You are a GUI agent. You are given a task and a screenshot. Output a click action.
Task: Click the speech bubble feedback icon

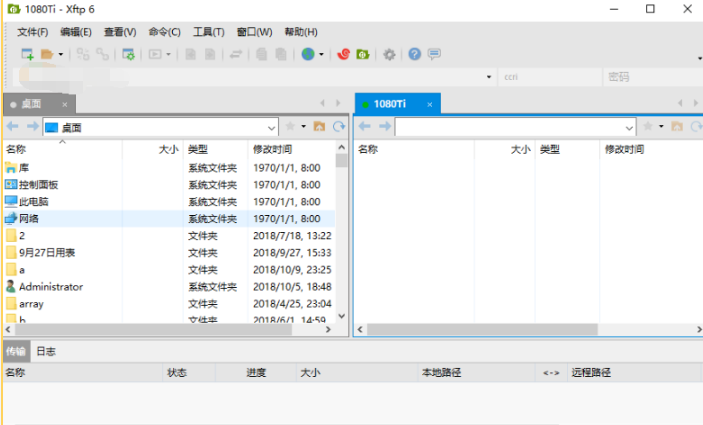(x=434, y=54)
